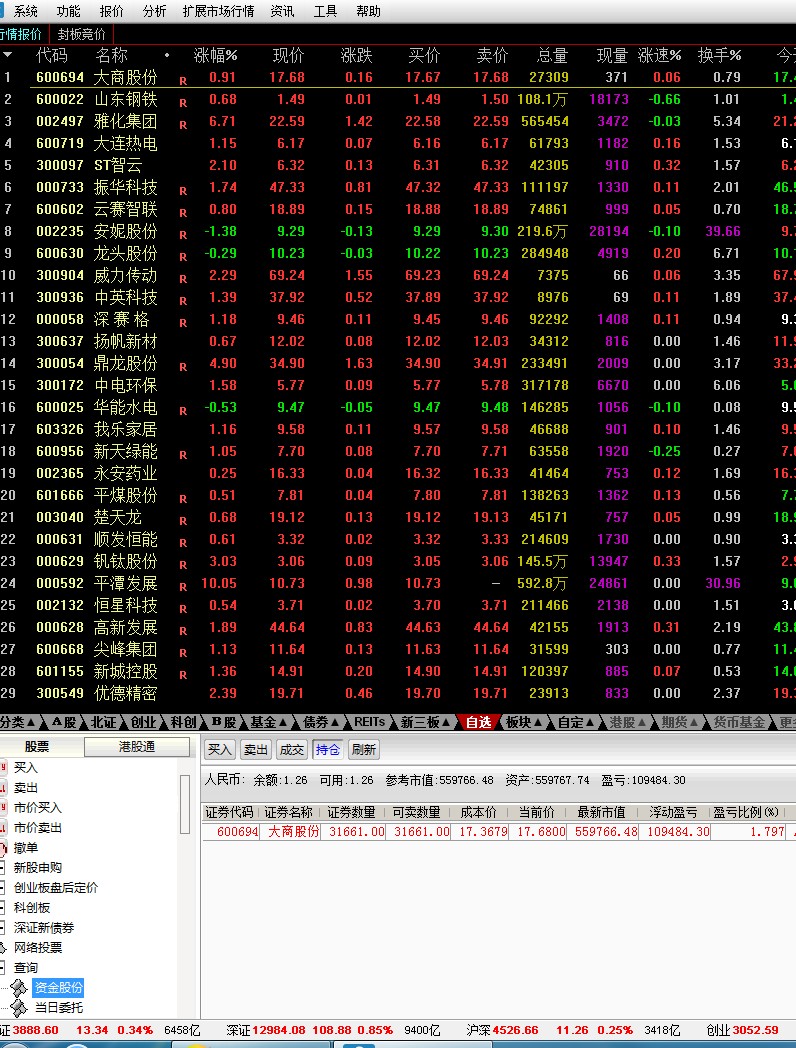796x1048 pixels.
Task: Select the 科创 market tab
Action: point(183,722)
